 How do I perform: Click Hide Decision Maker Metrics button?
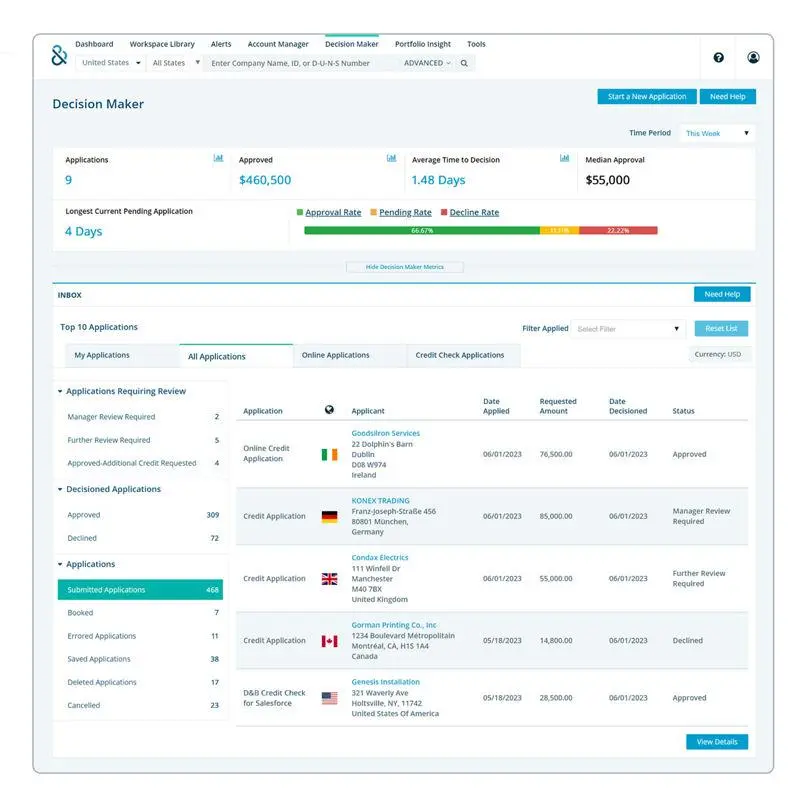coord(405,267)
